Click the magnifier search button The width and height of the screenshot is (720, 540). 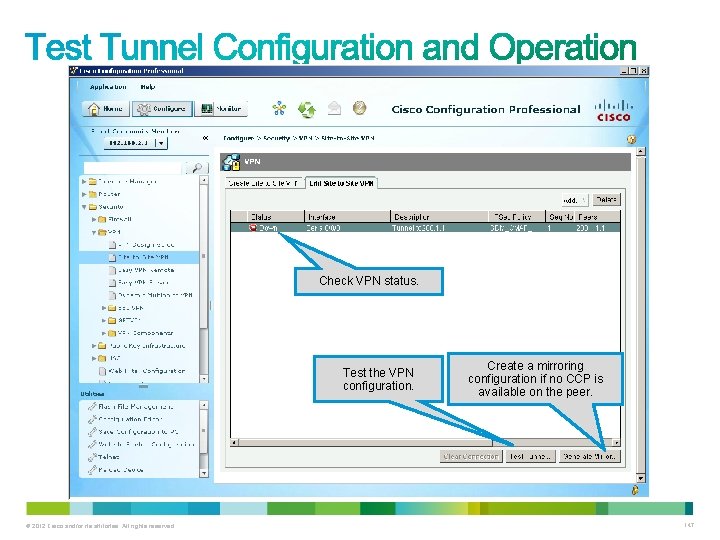coord(197,168)
